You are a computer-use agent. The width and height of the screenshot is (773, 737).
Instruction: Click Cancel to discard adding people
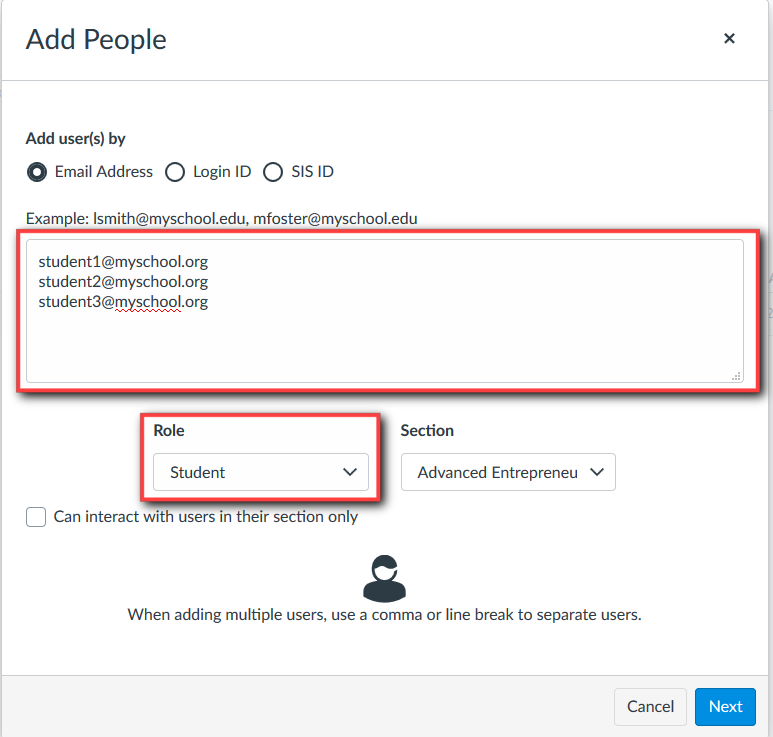click(650, 706)
